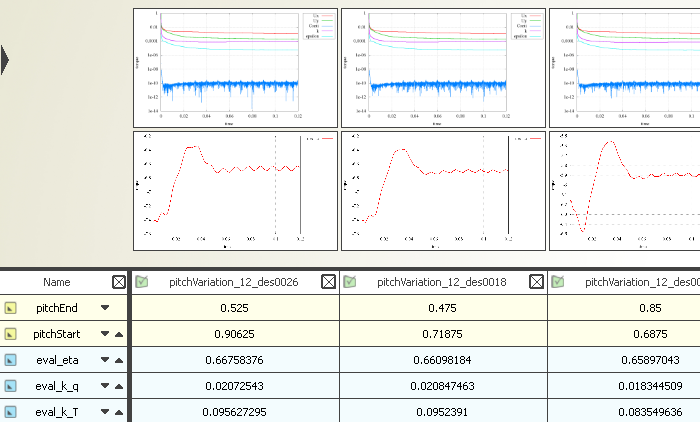Click eval_k_T value 0.095627295
Screen dimensions: 700x422
235,411
